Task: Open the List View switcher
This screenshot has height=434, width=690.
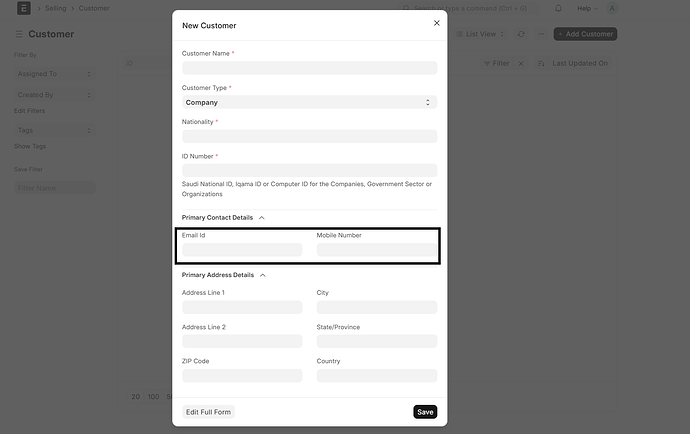Action: click(482, 34)
